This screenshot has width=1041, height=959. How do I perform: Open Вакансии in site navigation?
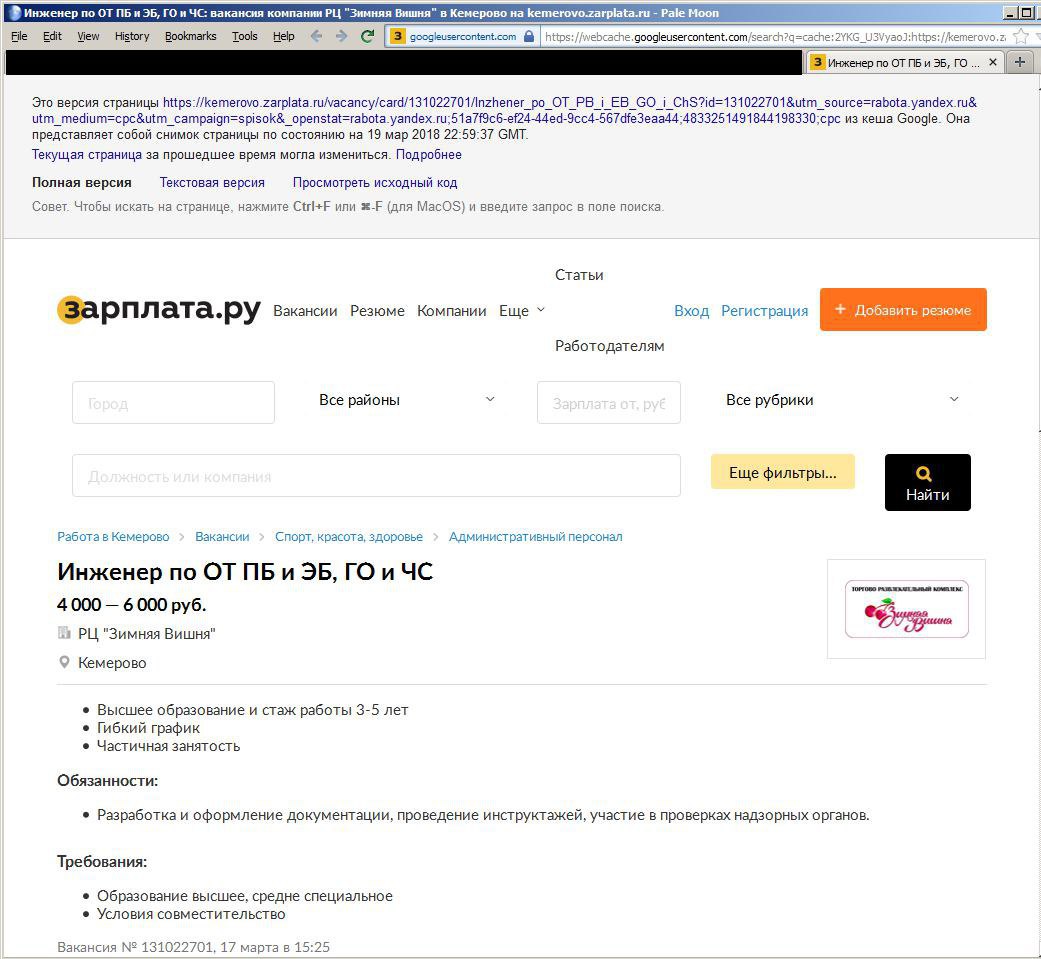pyautogui.click(x=305, y=311)
